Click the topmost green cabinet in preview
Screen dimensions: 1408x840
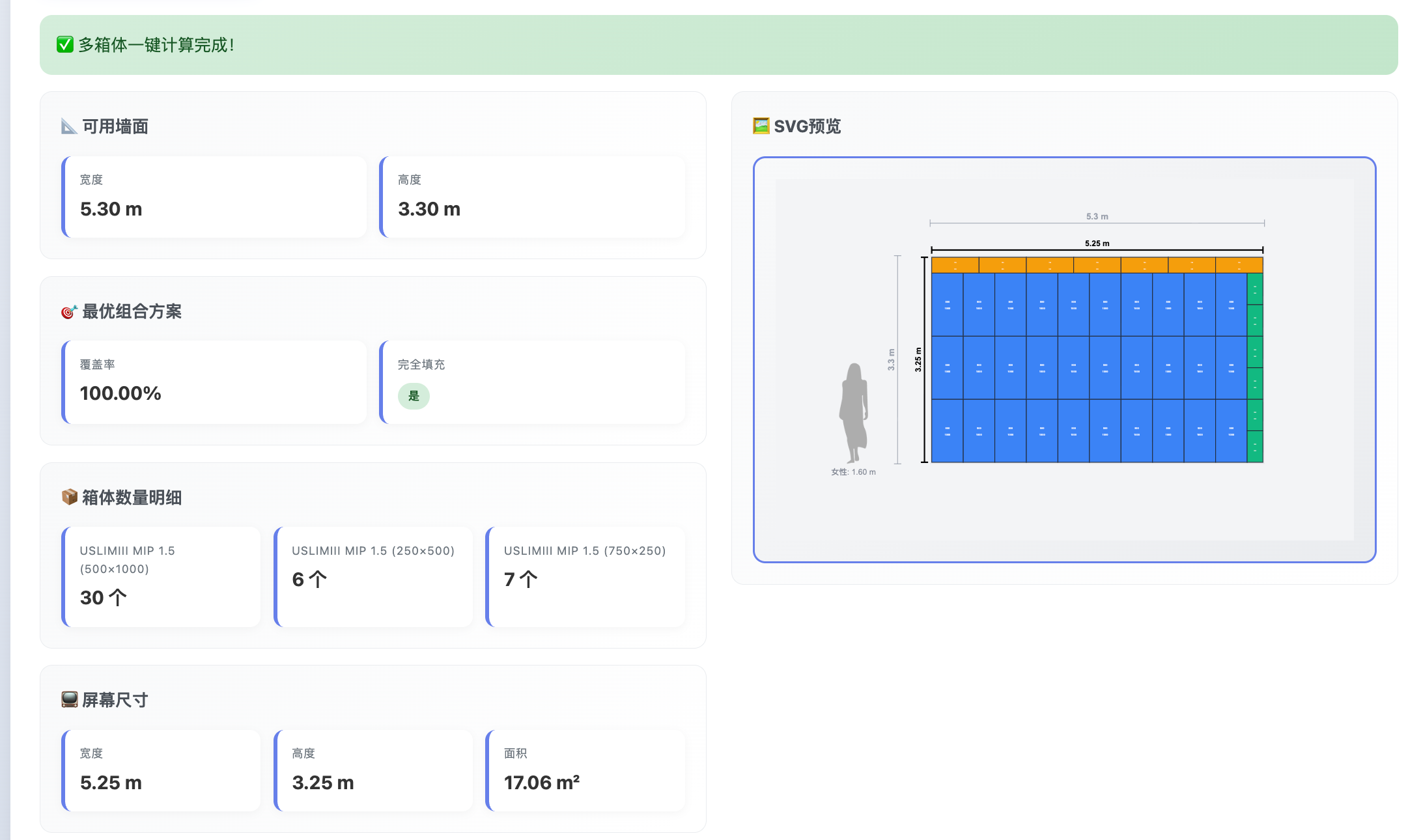click(x=1255, y=288)
